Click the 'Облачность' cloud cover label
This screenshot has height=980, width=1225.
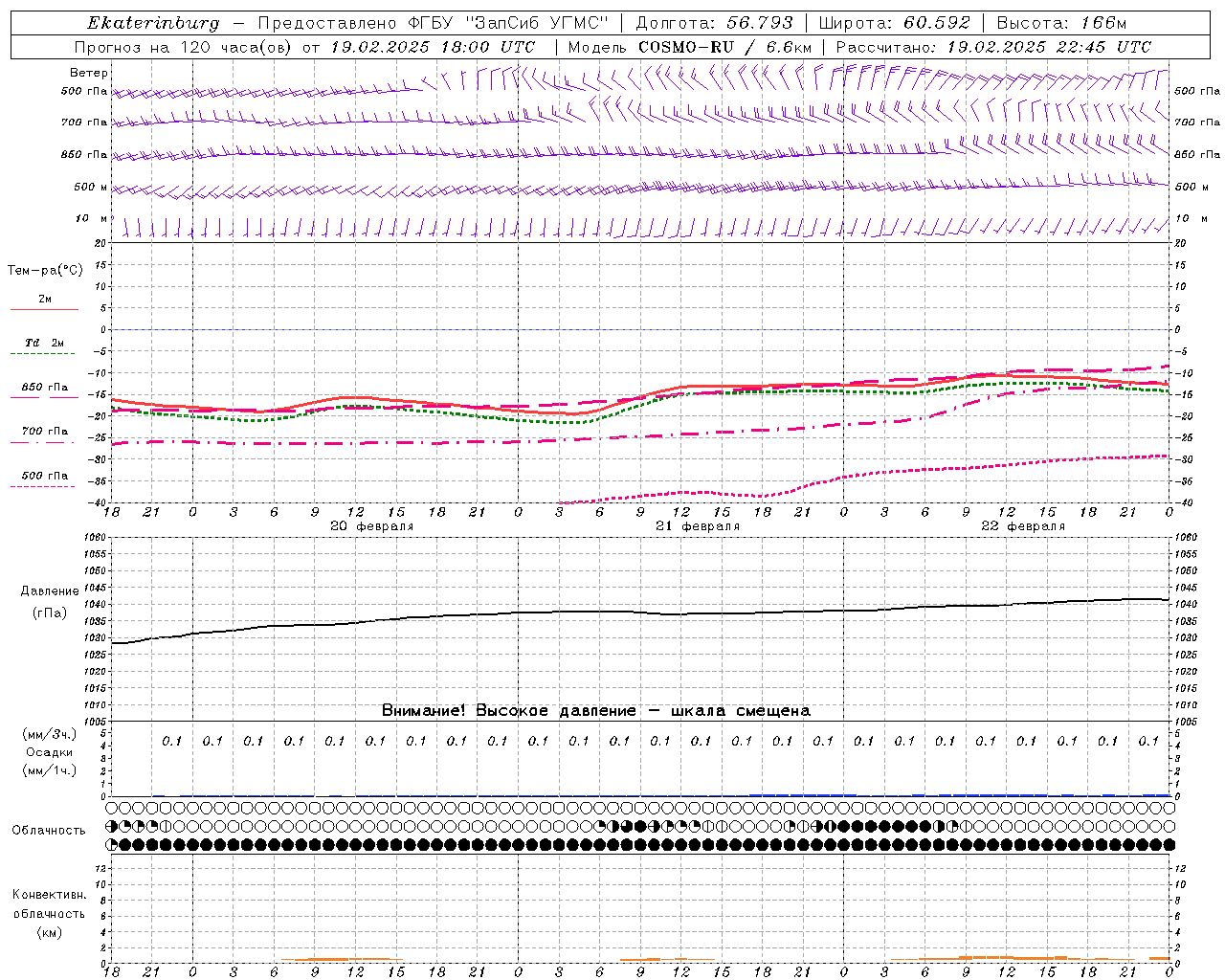pos(49,831)
